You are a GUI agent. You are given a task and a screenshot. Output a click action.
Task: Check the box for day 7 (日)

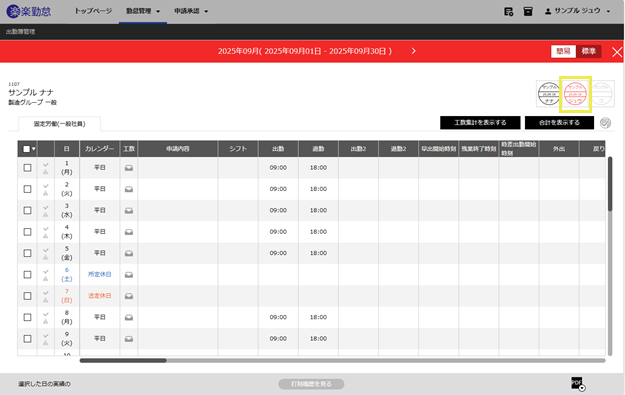click(27, 296)
